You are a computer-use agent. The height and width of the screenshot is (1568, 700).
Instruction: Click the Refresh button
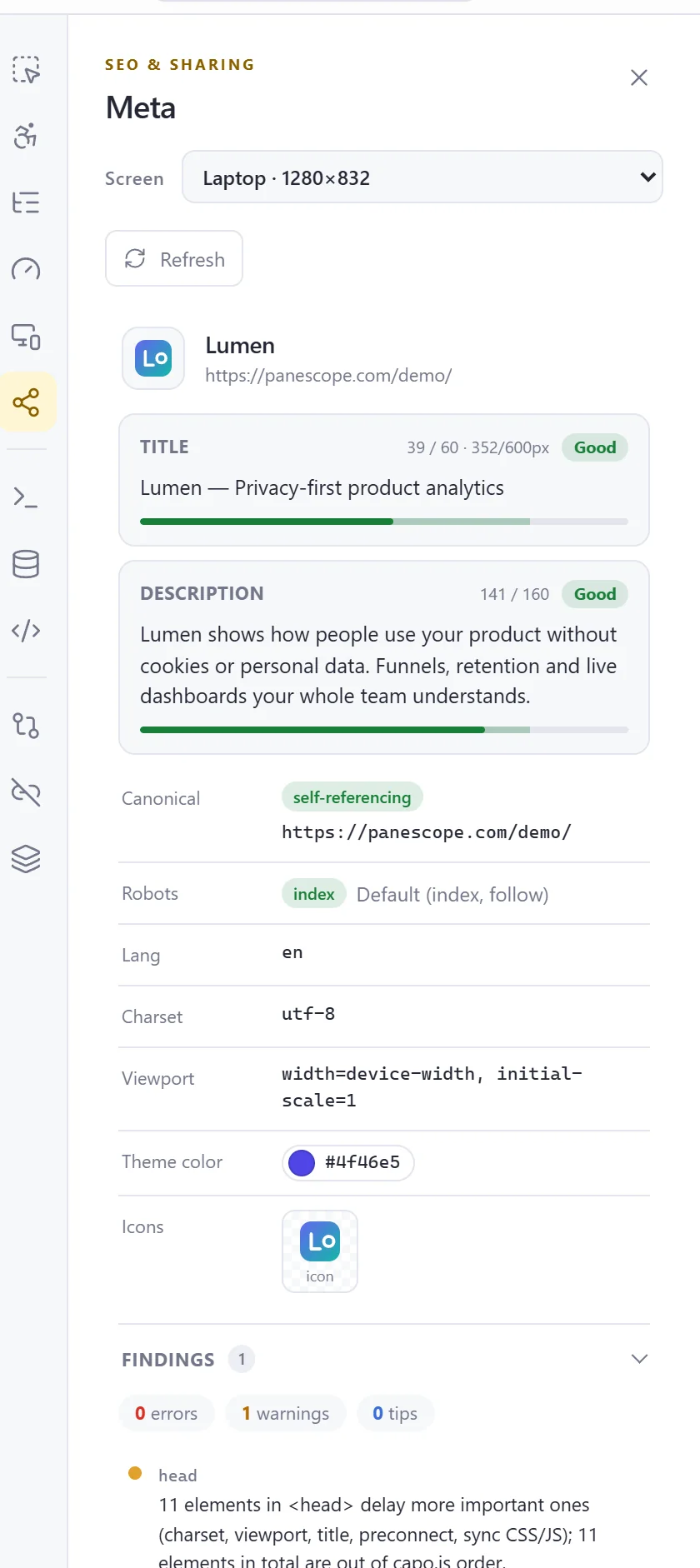174,258
